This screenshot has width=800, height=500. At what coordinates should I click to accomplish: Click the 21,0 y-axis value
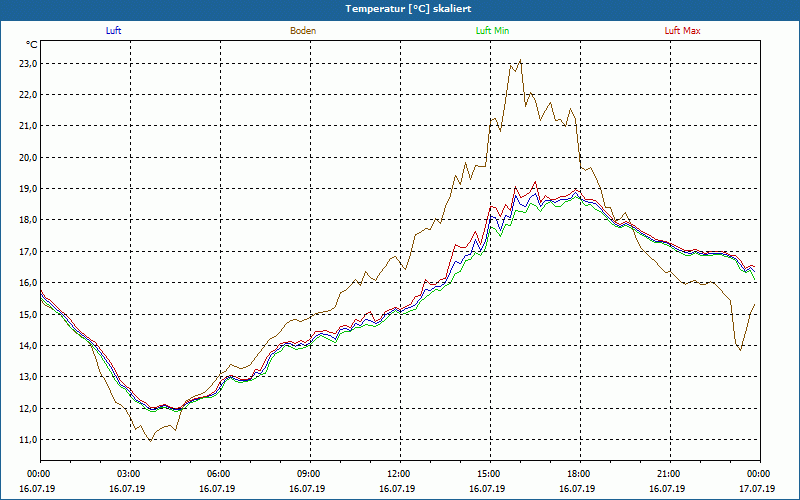[x=28, y=126]
